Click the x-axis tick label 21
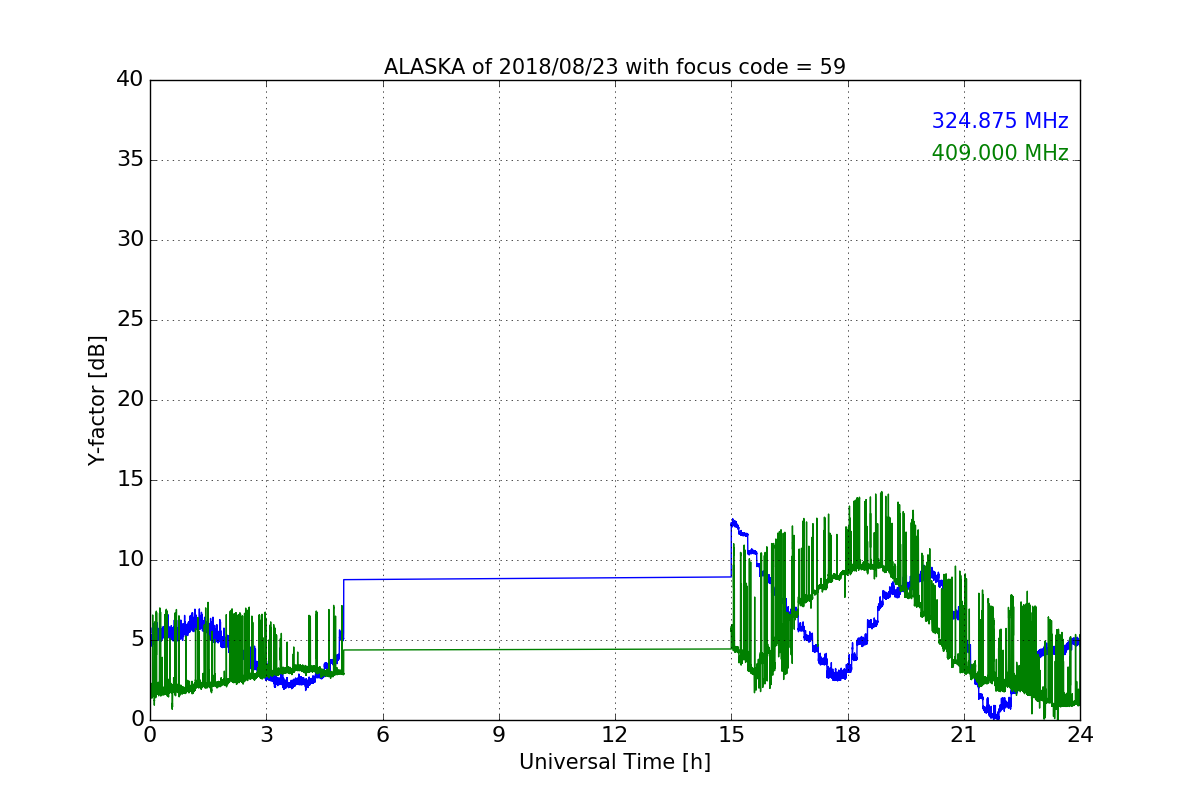 coord(963,735)
